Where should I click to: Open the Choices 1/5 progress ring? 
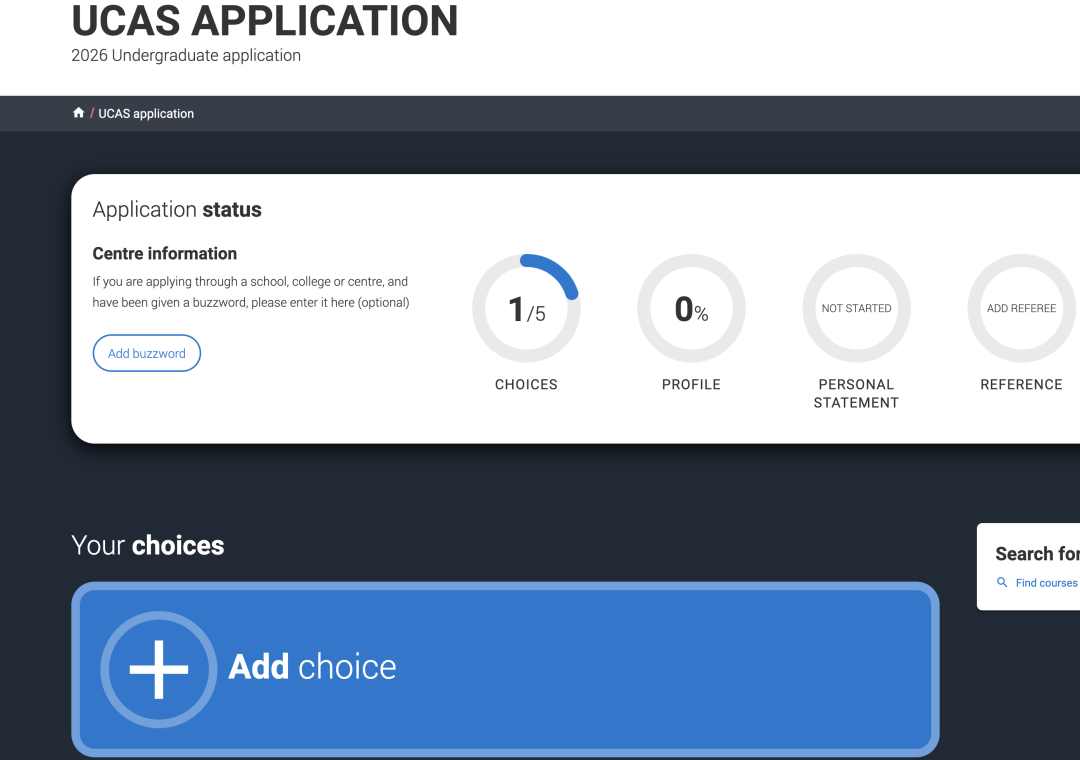pyautogui.click(x=526, y=308)
